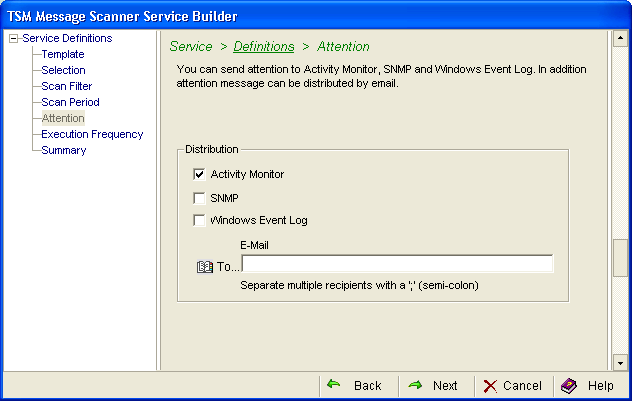The height and width of the screenshot is (401, 632).
Task: Open Execution Frequency in the tree
Action: pos(92,134)
